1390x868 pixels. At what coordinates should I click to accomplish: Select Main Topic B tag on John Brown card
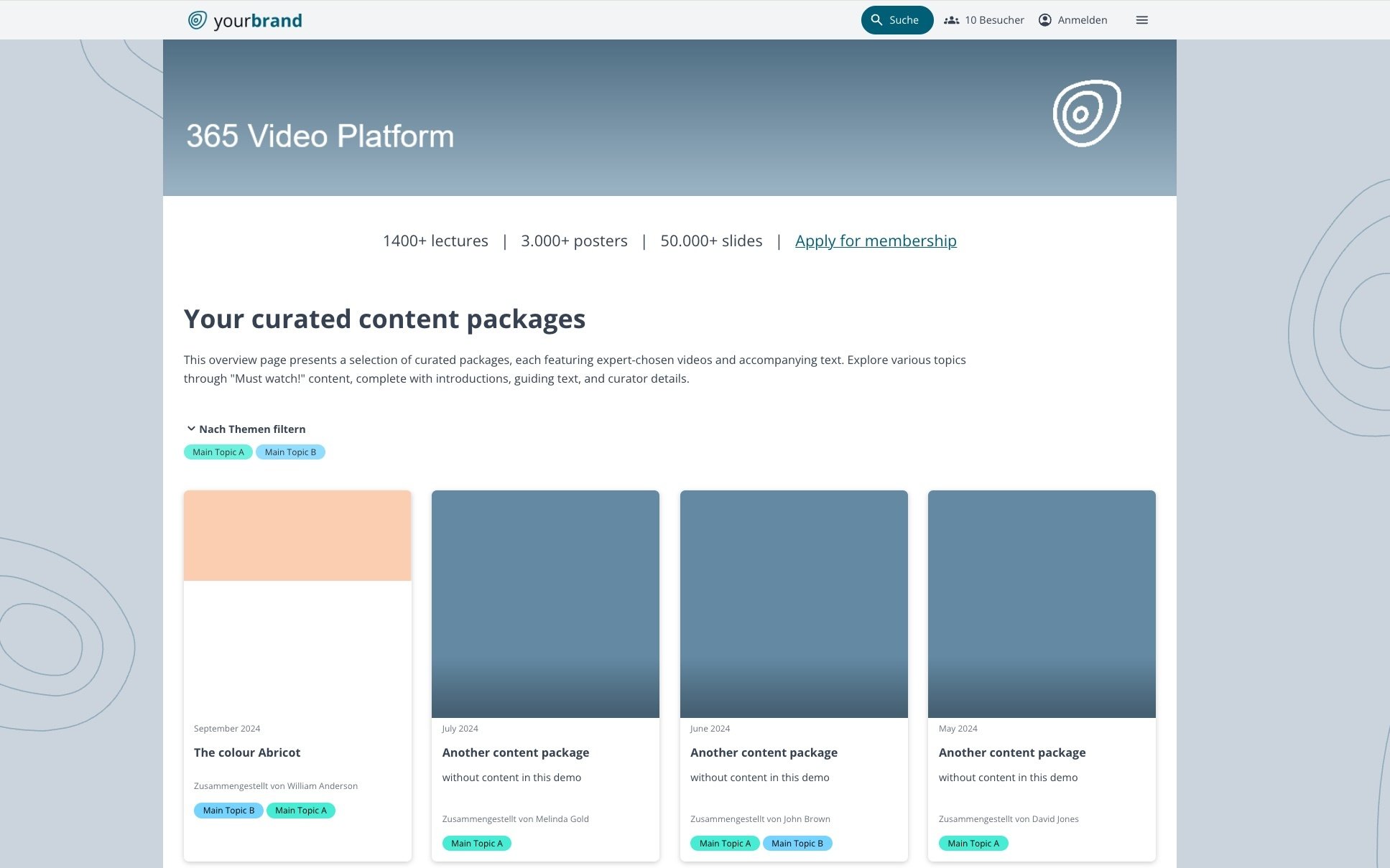tap(797, 844)
